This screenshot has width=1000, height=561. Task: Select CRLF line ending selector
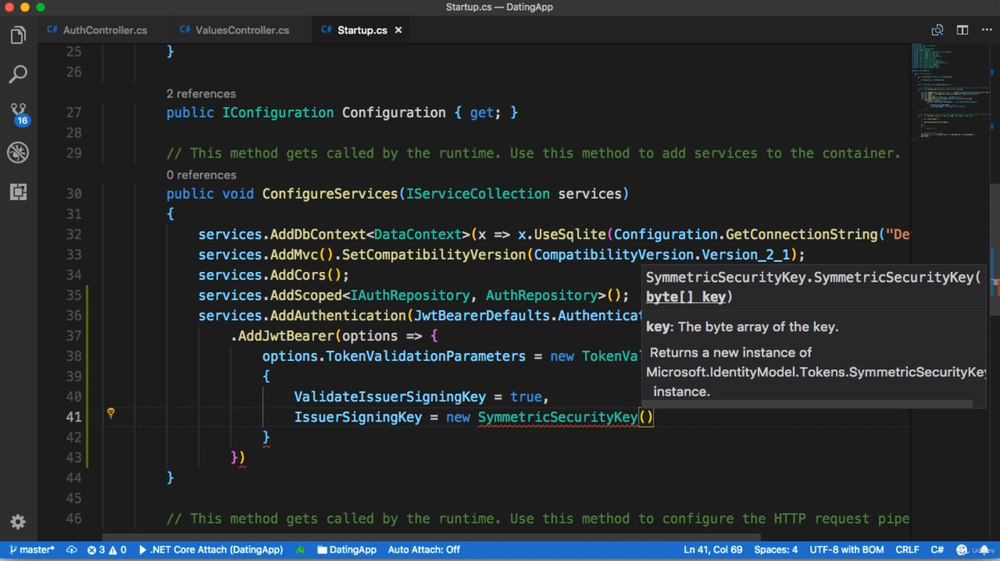point(907,550)
